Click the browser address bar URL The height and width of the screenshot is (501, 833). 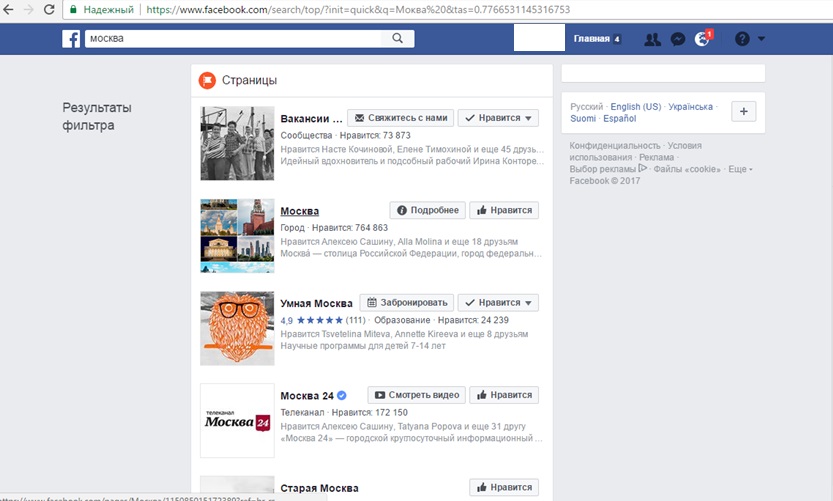point(358,10)
